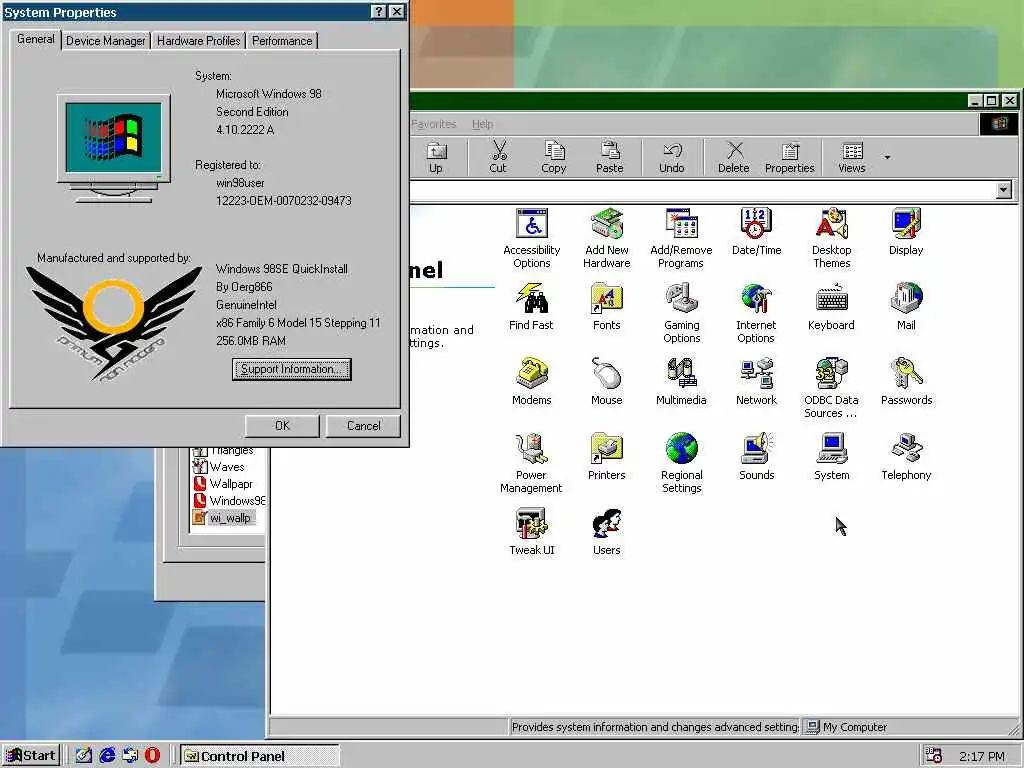
Task: Open the Start menu
Action: point(31,756)
